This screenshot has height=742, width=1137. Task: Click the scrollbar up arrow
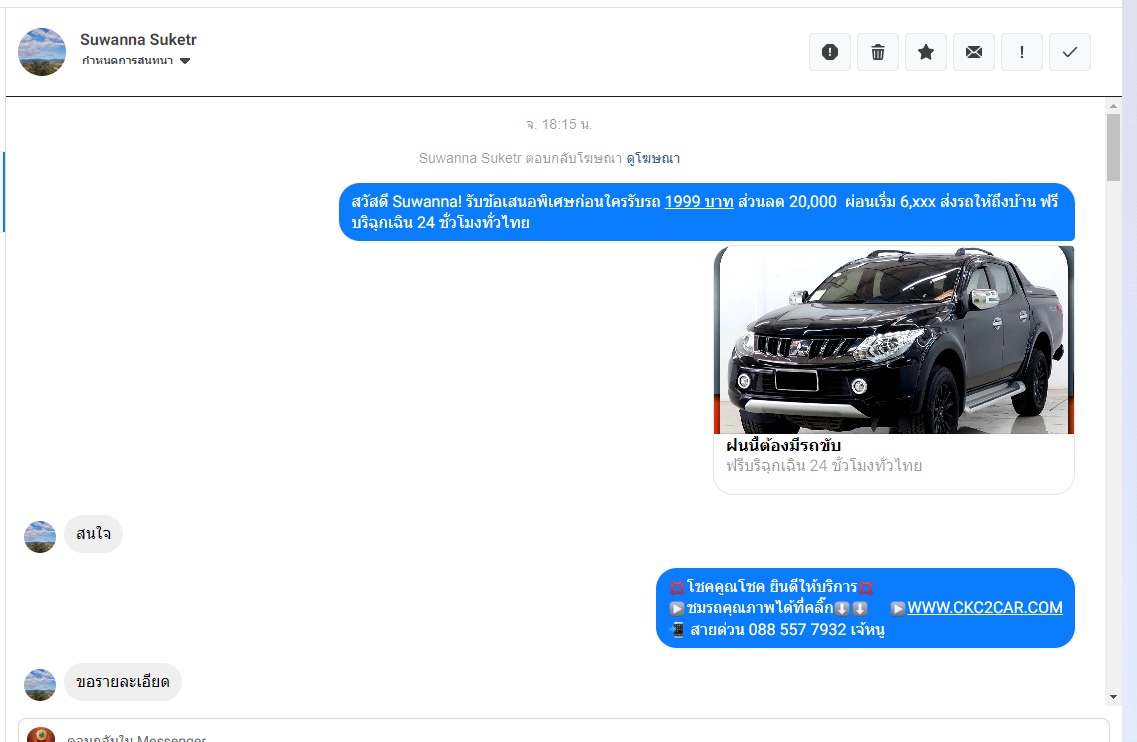coord(1113,105)
